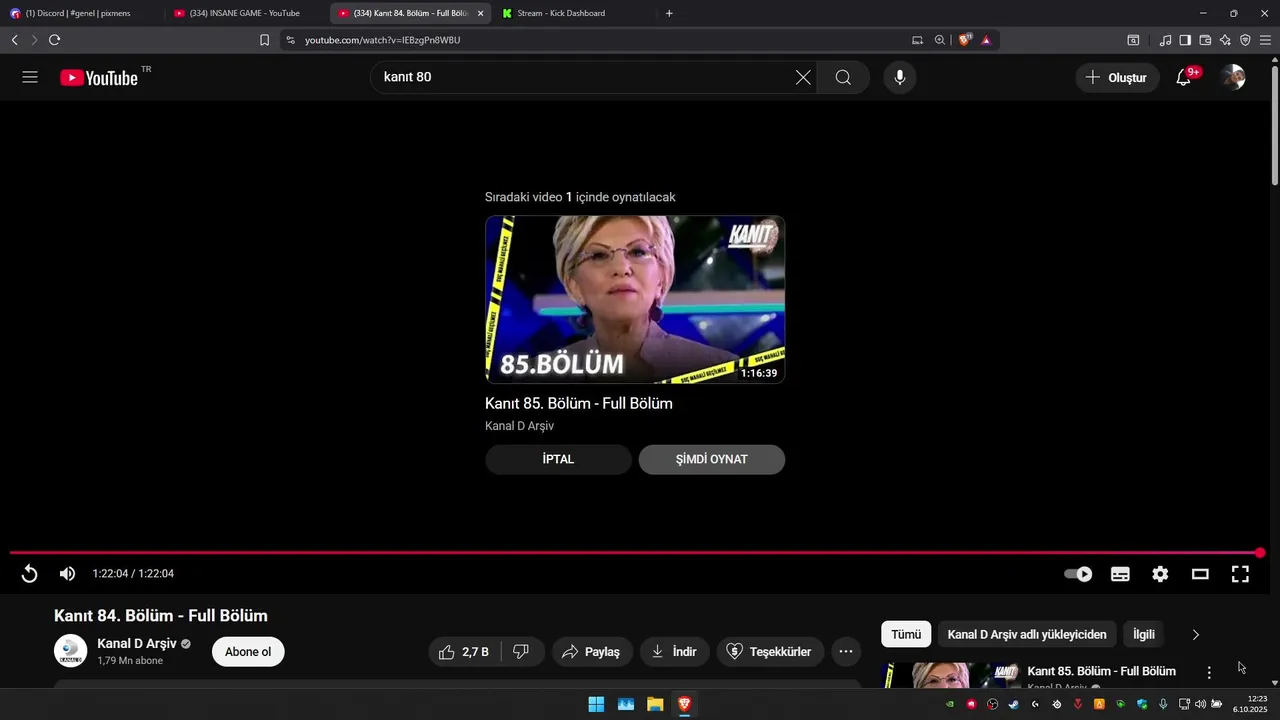1280x720 pixels.
Task: Switch to Discord #genel tab
Action: coord(80,13)
